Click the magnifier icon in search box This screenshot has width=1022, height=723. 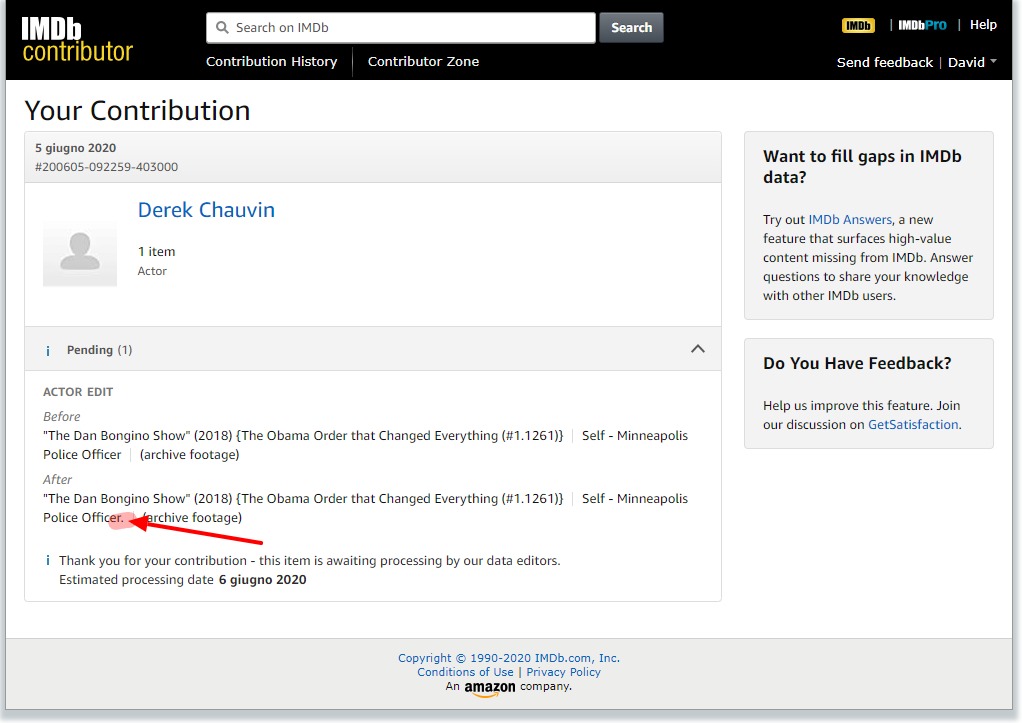pos(222,27)
